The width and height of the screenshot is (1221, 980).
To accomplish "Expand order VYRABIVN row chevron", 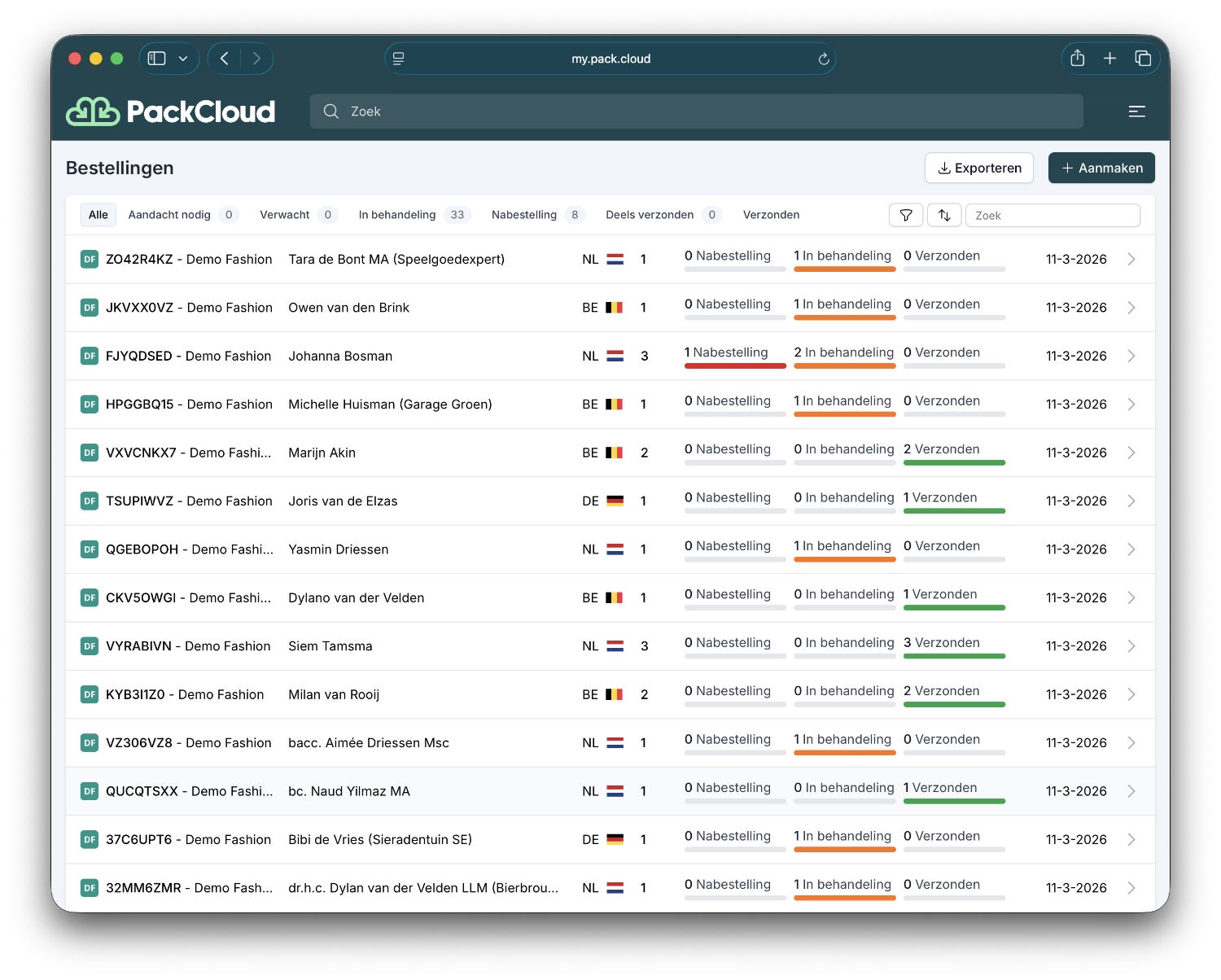I will [1131, 646].
